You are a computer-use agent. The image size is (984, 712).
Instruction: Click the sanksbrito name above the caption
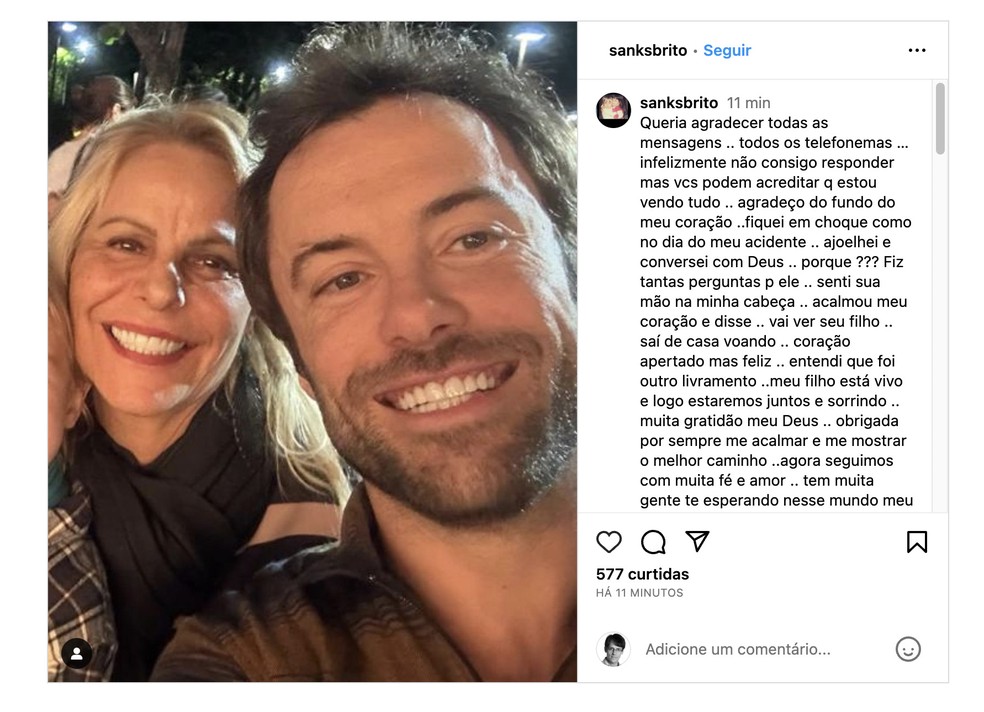679,102
